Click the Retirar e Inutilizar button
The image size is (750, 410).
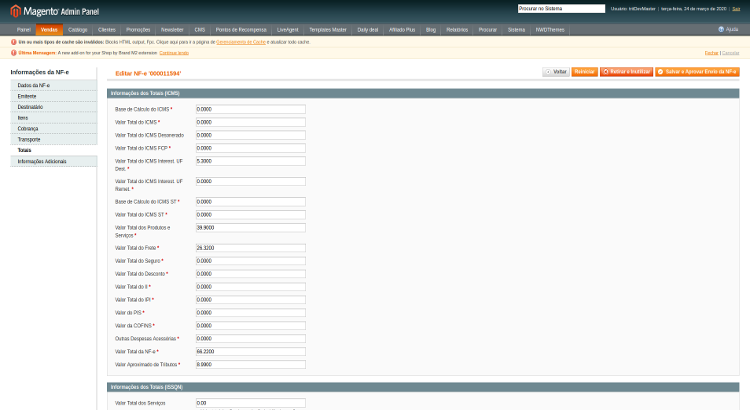(x=627, y=72)
